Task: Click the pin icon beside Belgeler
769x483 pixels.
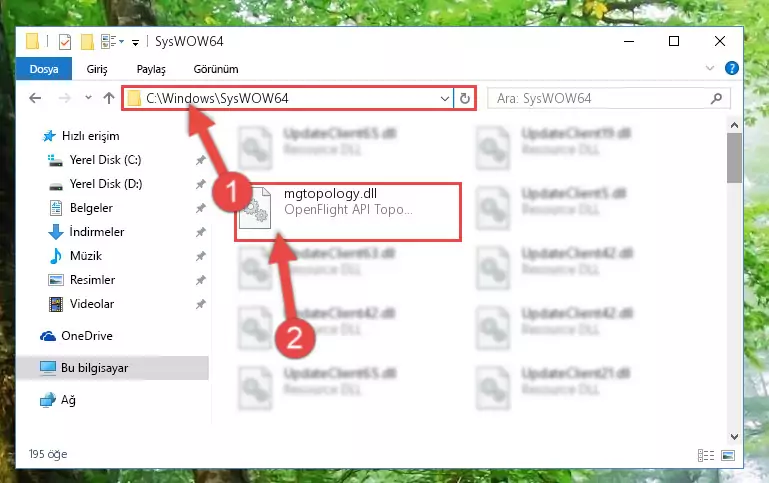Action: (x=201, y=208)
